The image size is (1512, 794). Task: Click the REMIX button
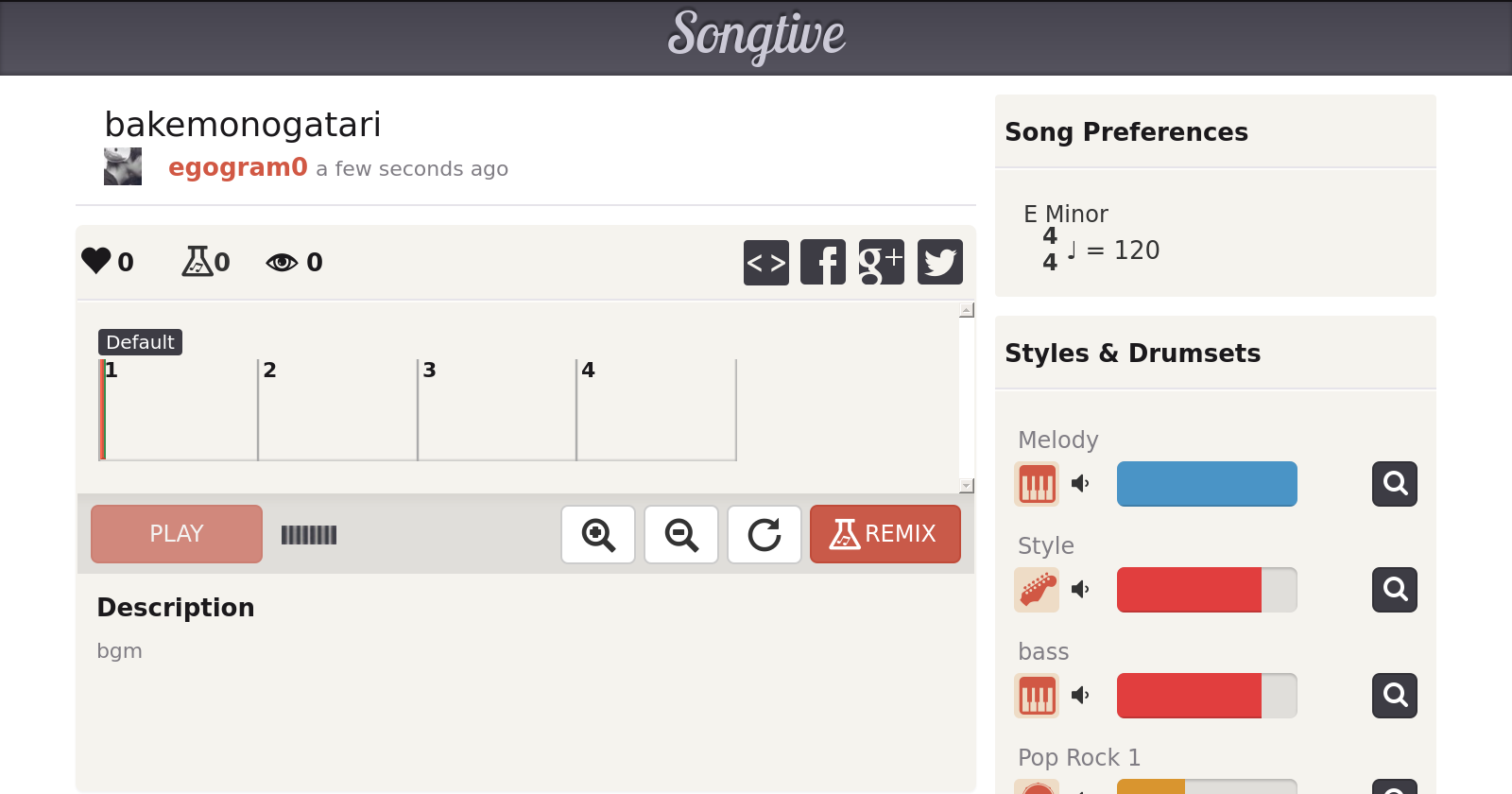tap(885, 534)
